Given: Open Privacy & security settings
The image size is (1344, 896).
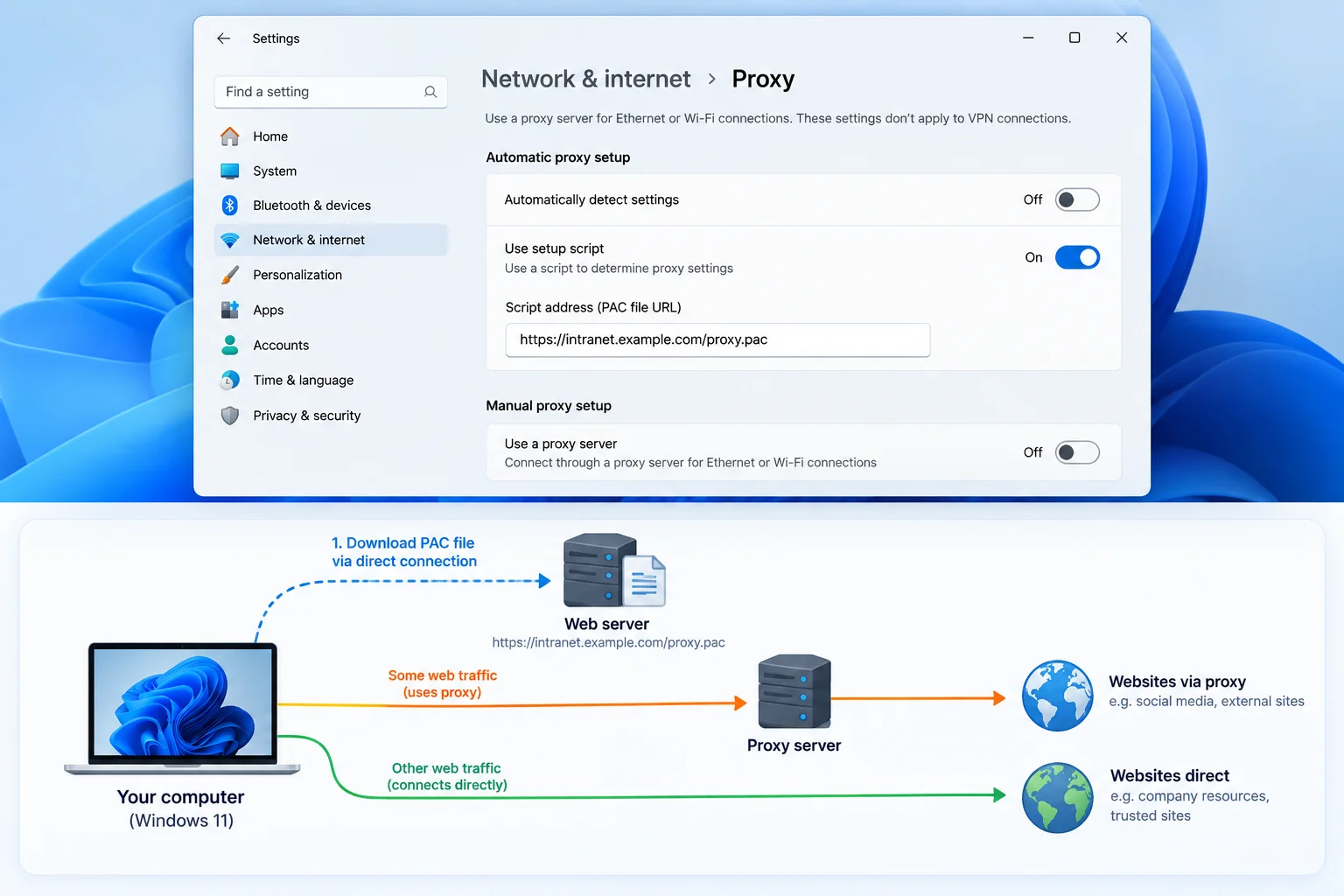Looking at the screenshot, I should (x=331, y=416).
